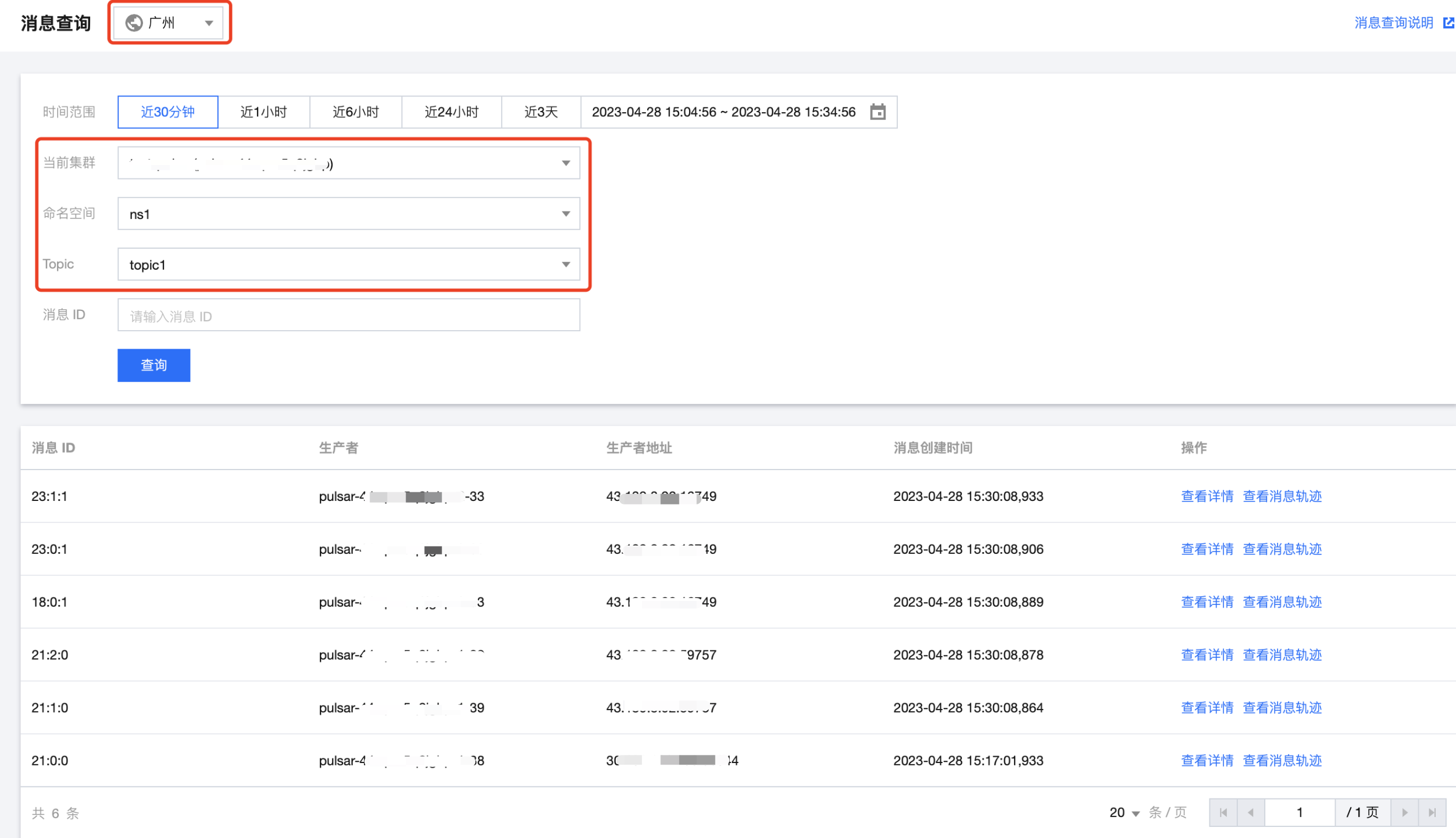Image resolution: width=1456 pixels, height=838 pixels.
Task: Select the 近30分钟 time range tab
Action: [167, 112]
